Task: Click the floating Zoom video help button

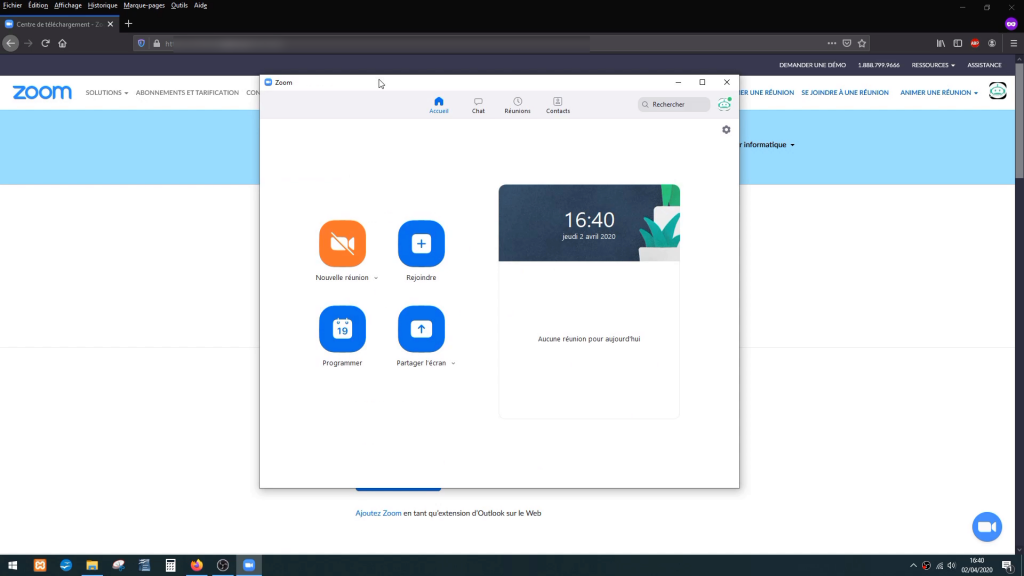Action: pyautogui.click(x=987, y=527)
